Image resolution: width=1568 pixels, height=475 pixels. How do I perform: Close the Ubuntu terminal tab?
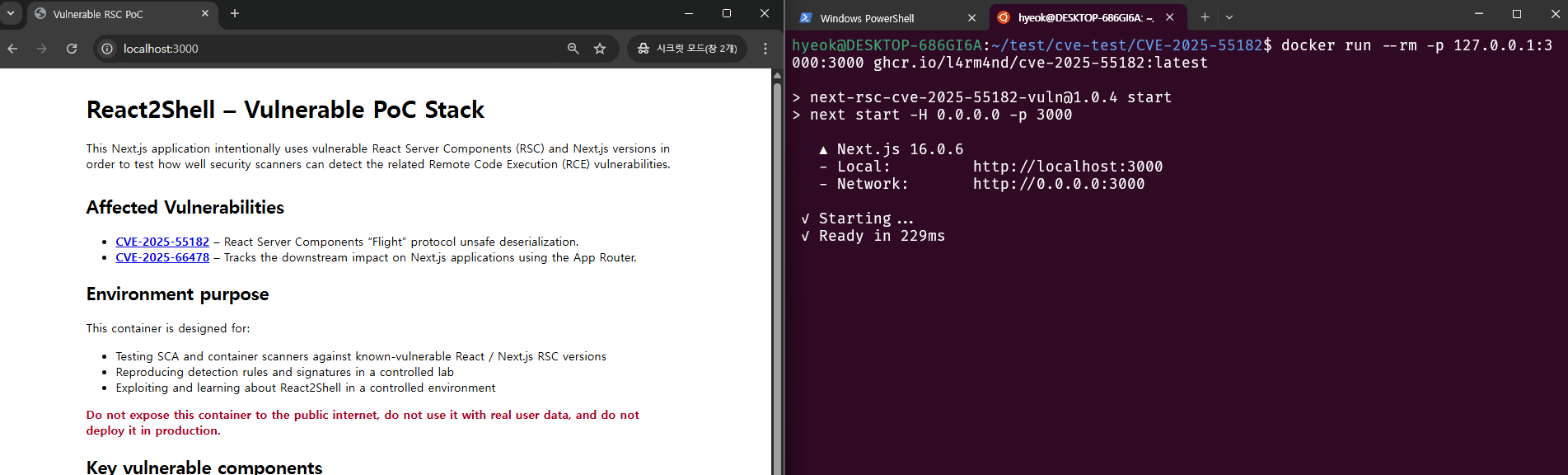1170,17
